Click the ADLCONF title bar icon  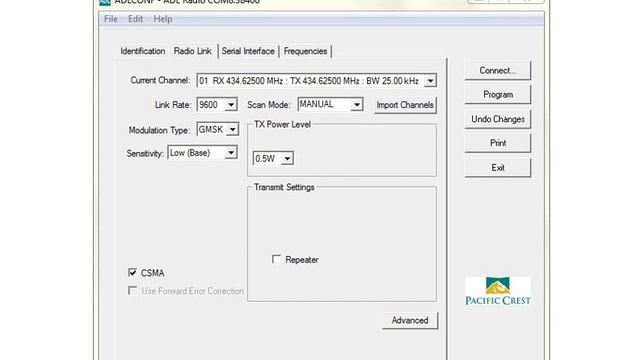click(105, 2)
